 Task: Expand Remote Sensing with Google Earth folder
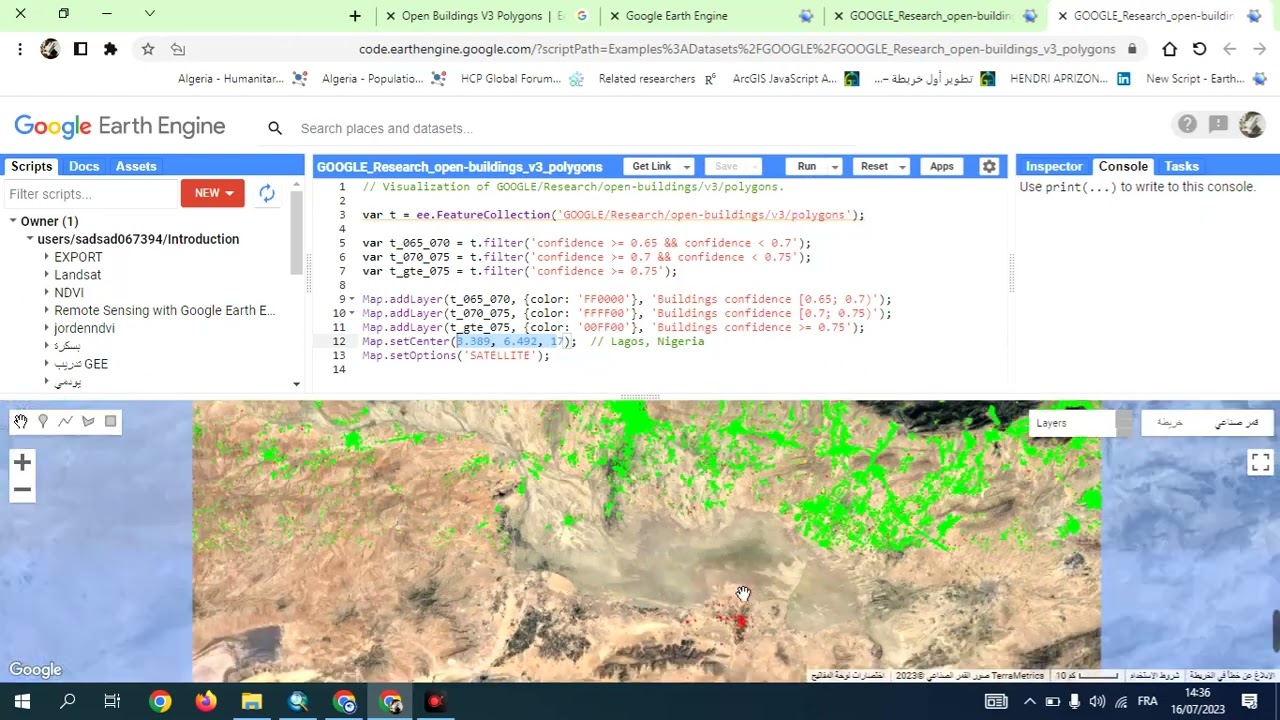46,311
